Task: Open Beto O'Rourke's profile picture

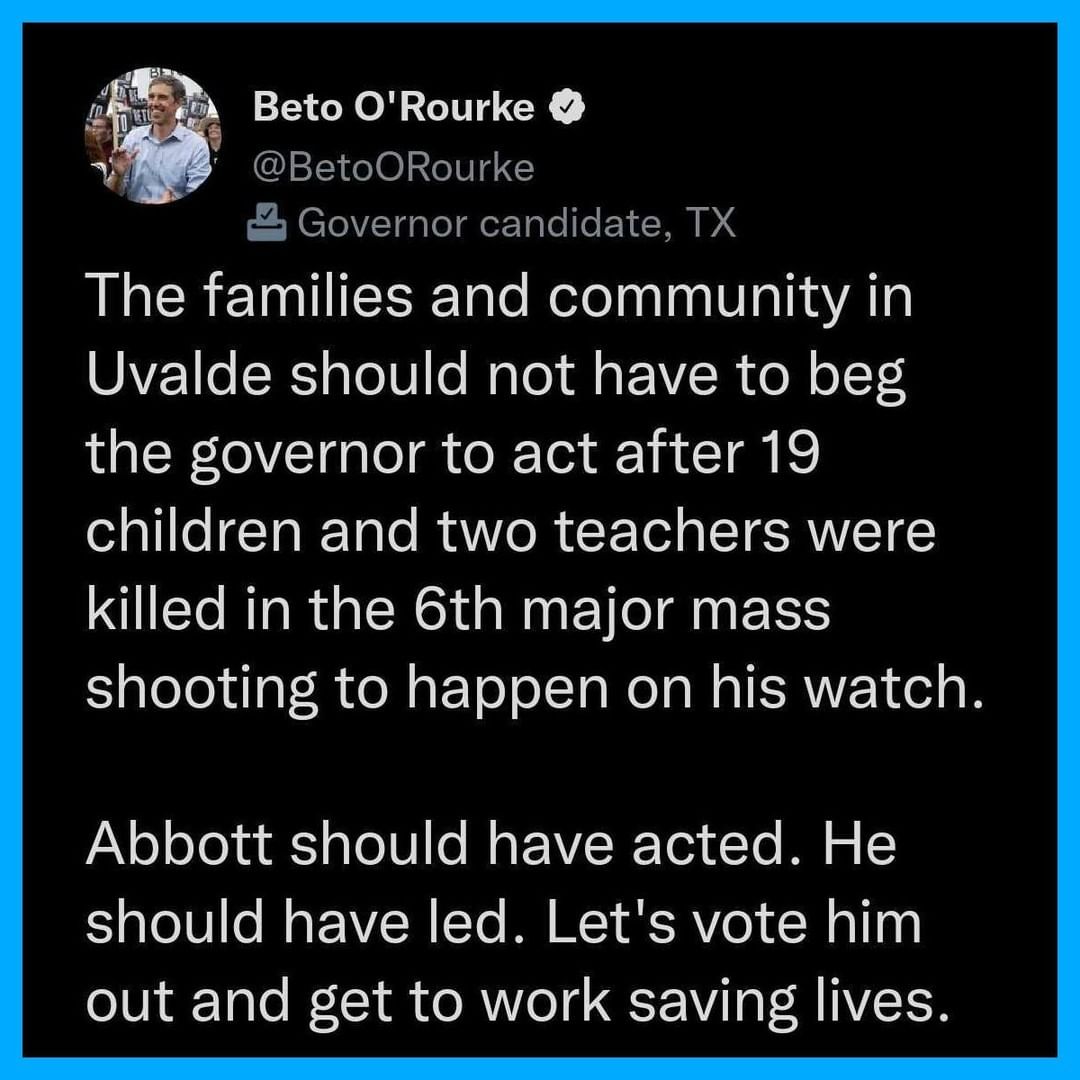Action: (x=152, y=136)
